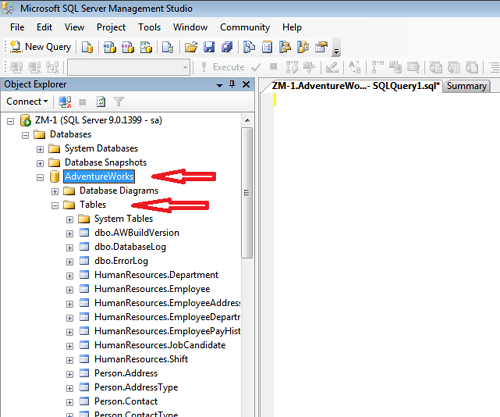The width and height of the screenshot is (500, 417).
Task: Switch to the SQLQuery1.sql tab
Action: coord(355,86)
